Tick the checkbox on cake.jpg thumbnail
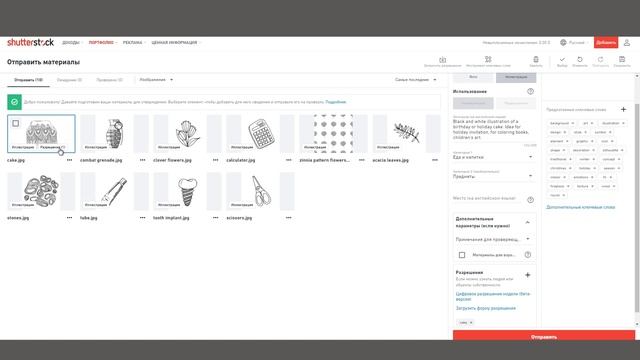 click(x=16, y=123)
